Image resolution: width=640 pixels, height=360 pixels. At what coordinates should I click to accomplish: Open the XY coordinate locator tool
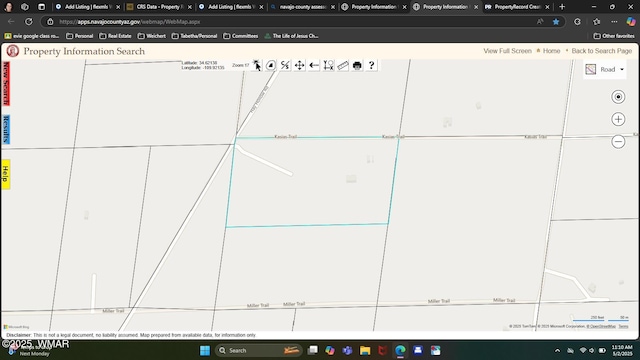pyautogui.click(x=329, y=65)
